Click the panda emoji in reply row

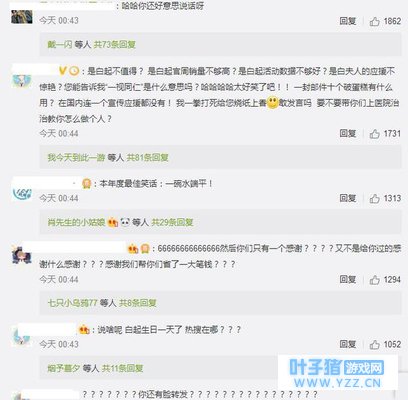pyautogui.click(x=125, y=222)
